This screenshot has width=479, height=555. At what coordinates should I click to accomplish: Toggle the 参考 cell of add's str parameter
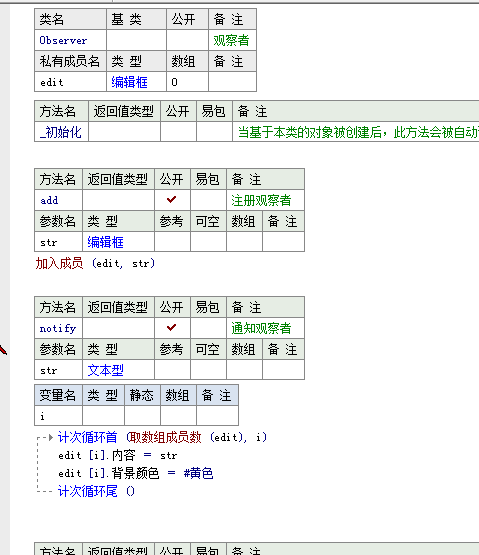pos(172,242)
